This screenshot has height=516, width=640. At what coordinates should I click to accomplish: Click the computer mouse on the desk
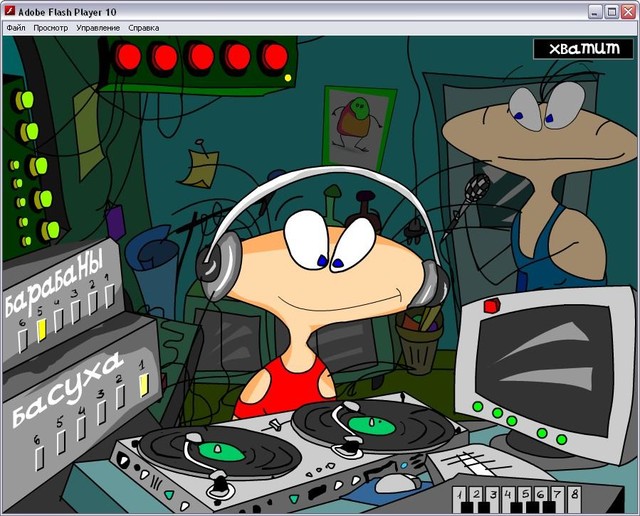tap(397, 483)
